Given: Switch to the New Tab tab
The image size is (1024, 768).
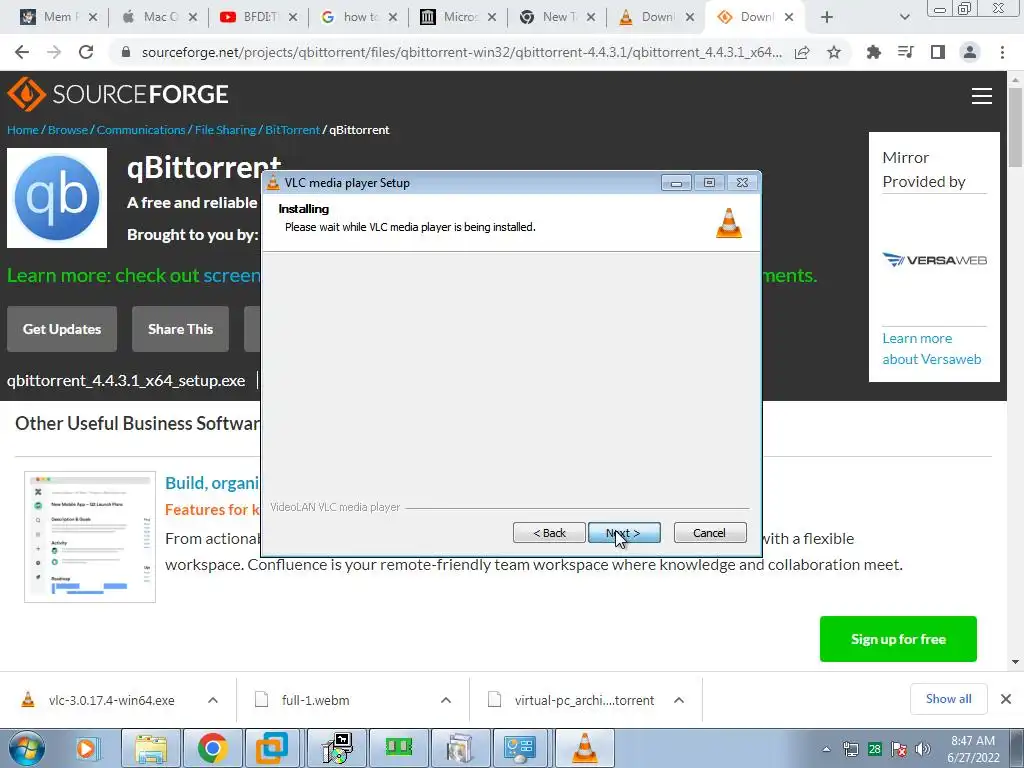Looking at the screenshot, I should click(559, 17).
